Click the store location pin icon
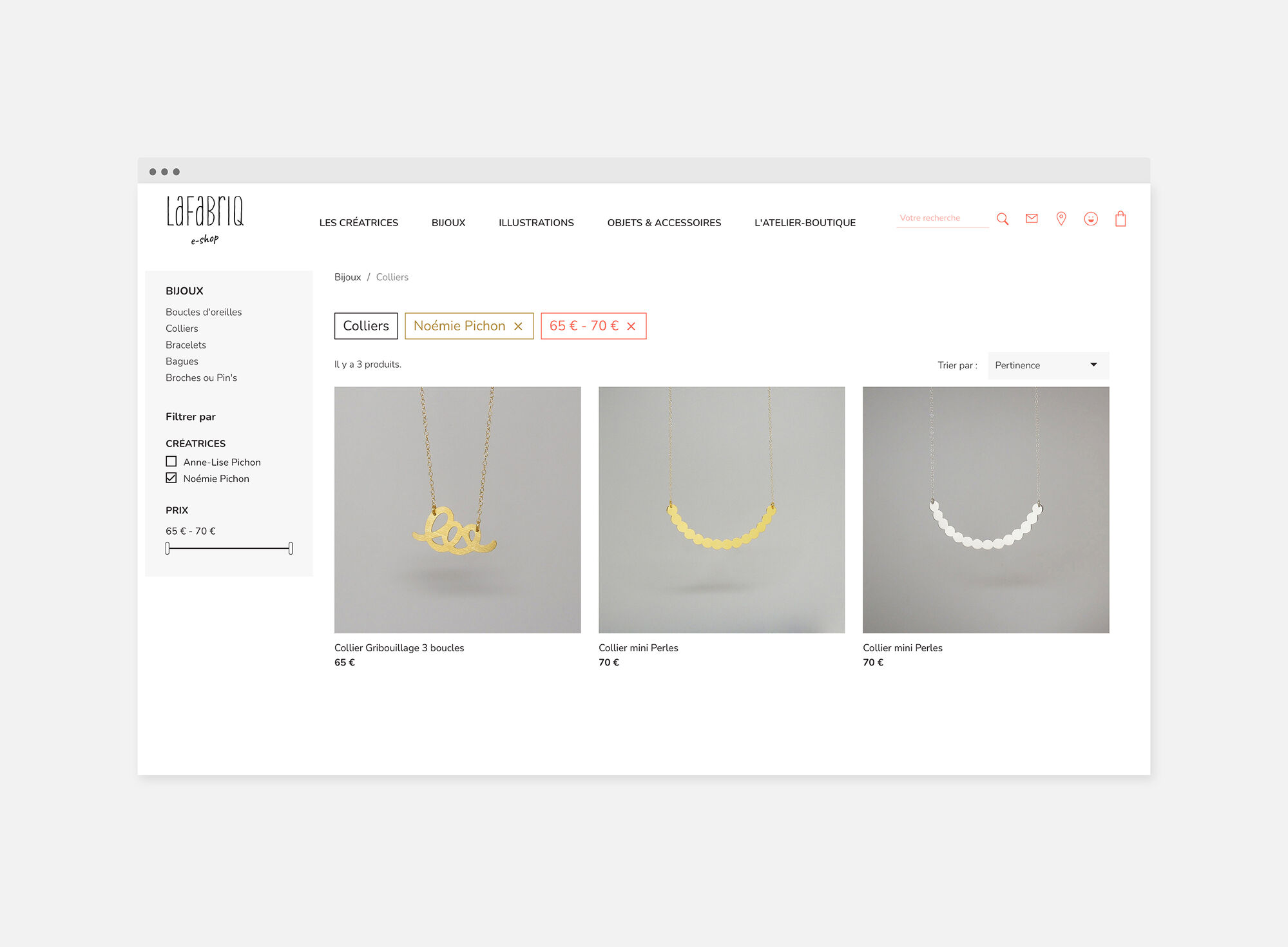1288x947 pixels. (x=1061, y=219)
